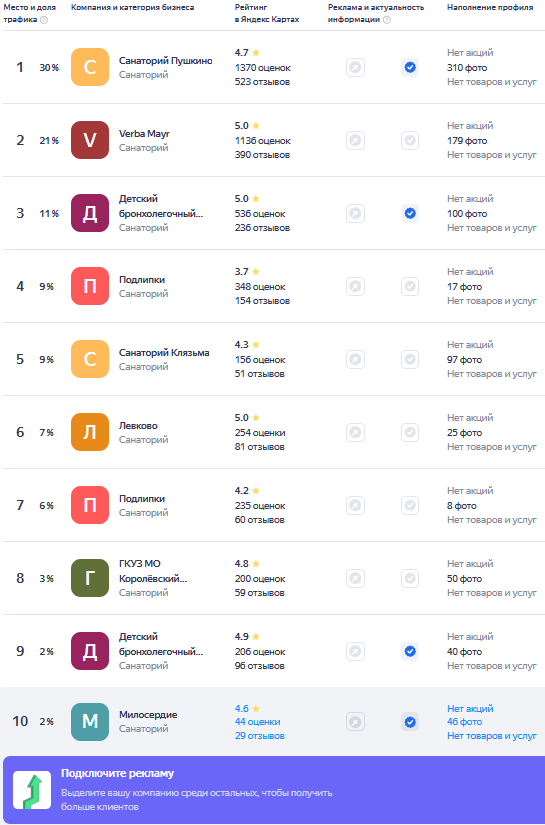Click the orange С avatar for Санаторий Пушкино
The height and width of the screenshot is (825, 545).
(x=90, y=67)
